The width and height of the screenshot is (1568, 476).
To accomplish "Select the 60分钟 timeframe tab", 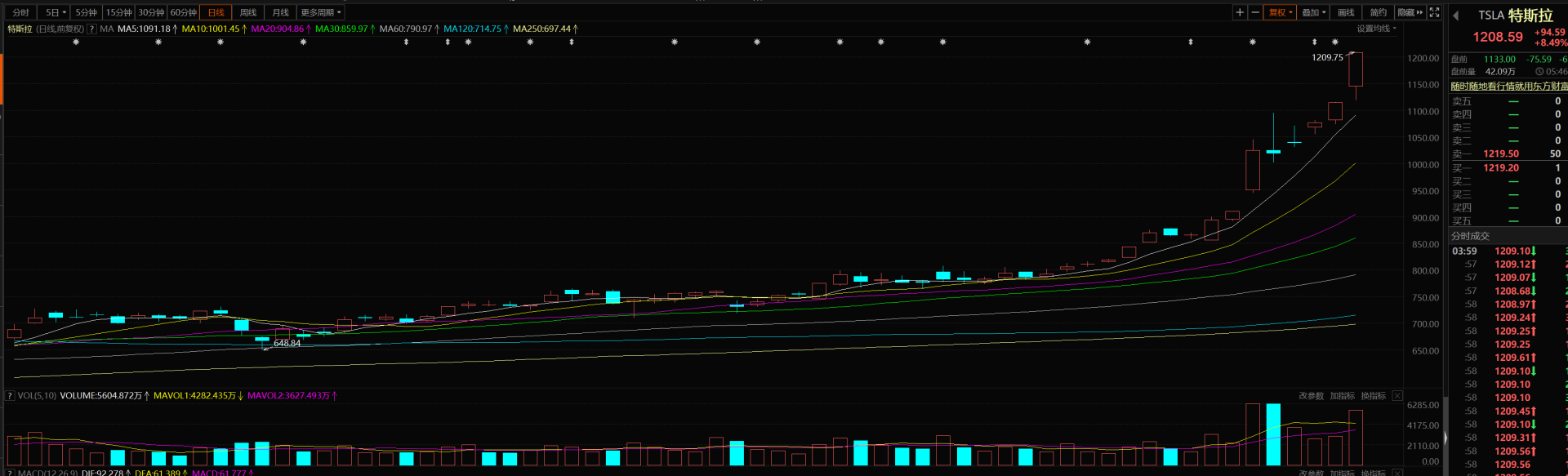I will [x=184, y=12].
